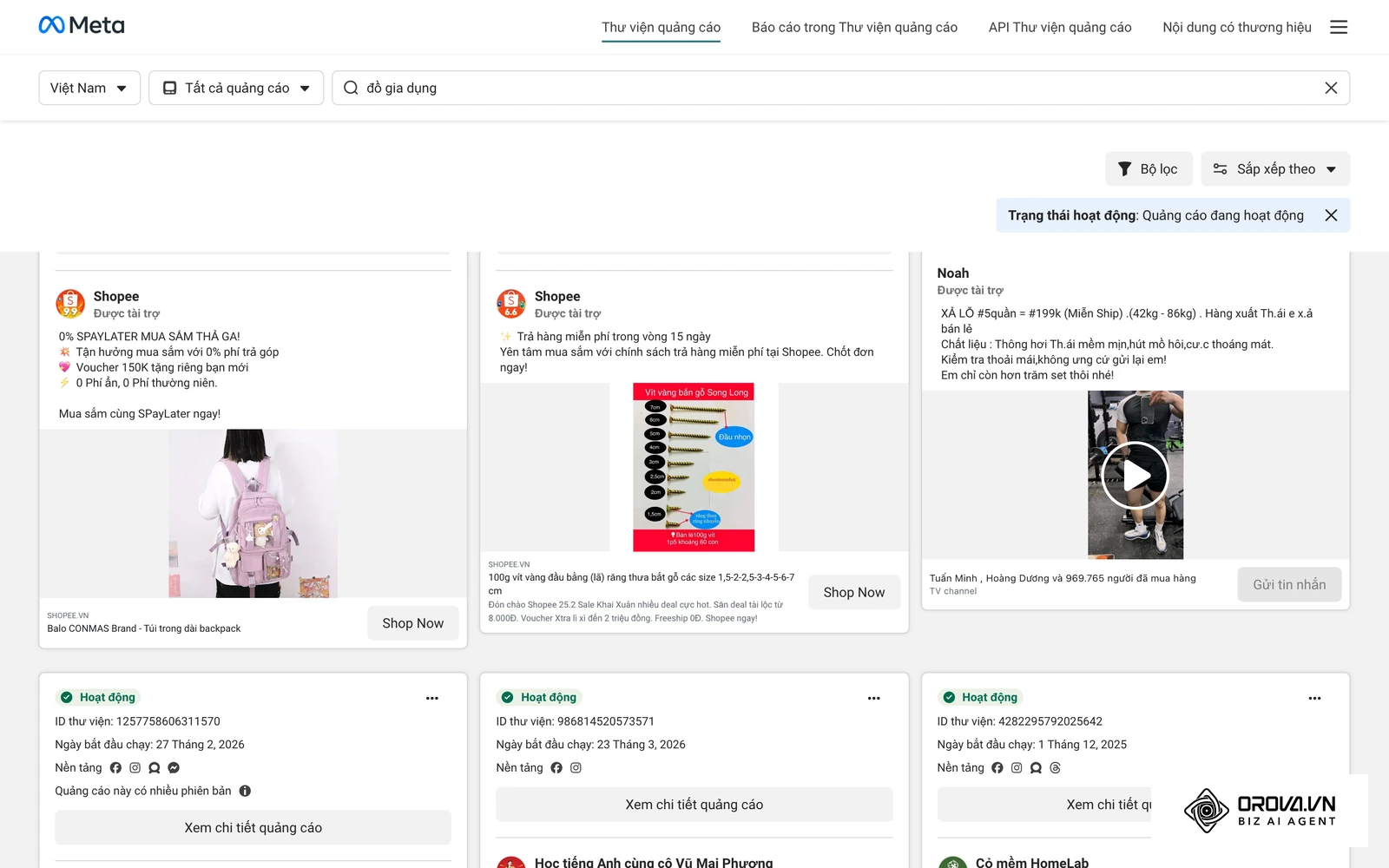Play the Noah ad video
The width and height of the screenshot is (1389, 868).
click(x=1136, y=475)
